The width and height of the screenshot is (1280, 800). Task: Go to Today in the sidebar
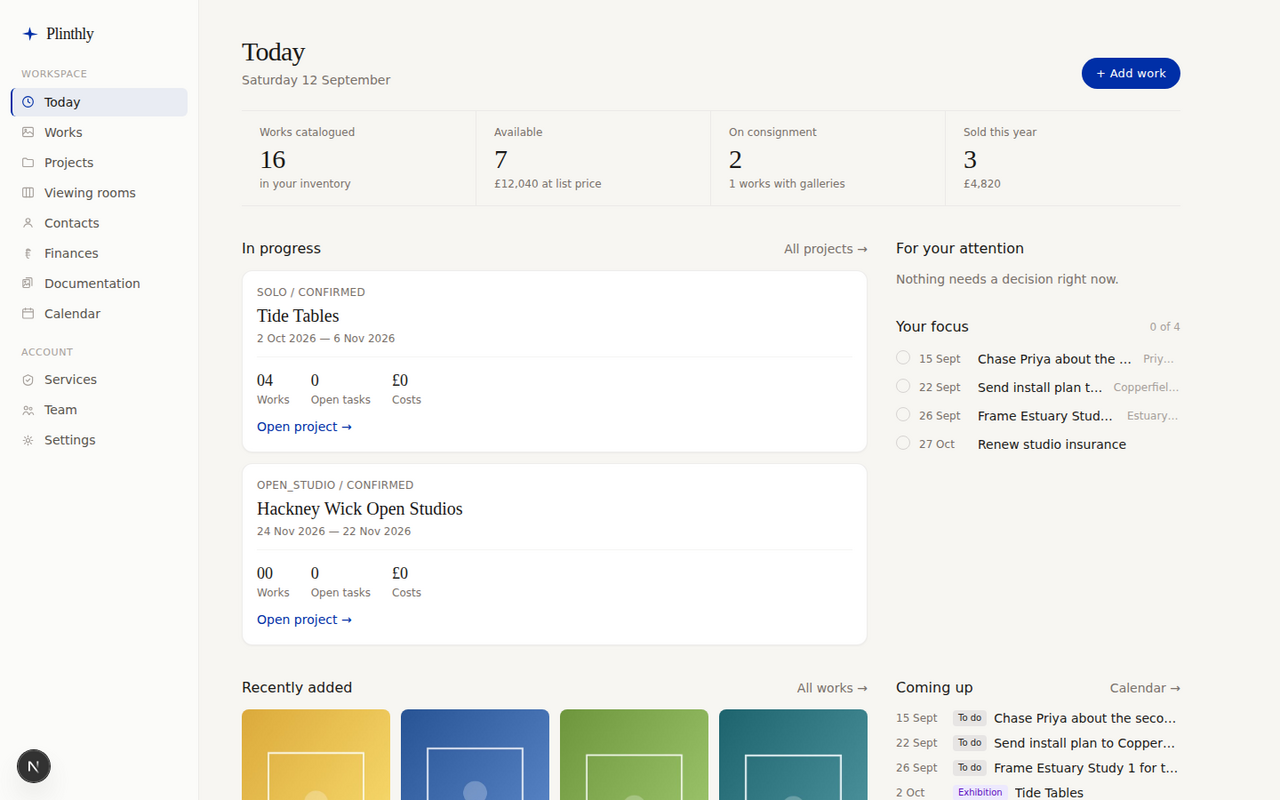99,102
